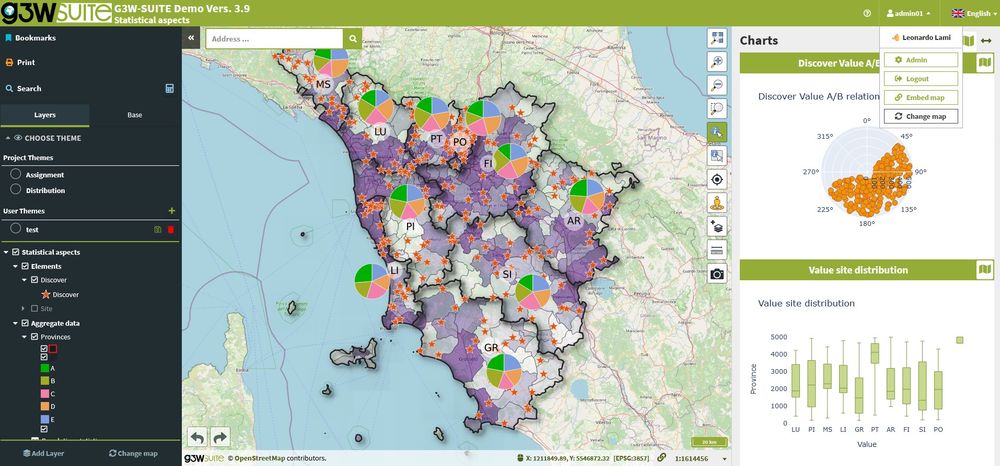1000x466 pixels.
Task: Click the help question mark icon
Action: tap(867, 13)
